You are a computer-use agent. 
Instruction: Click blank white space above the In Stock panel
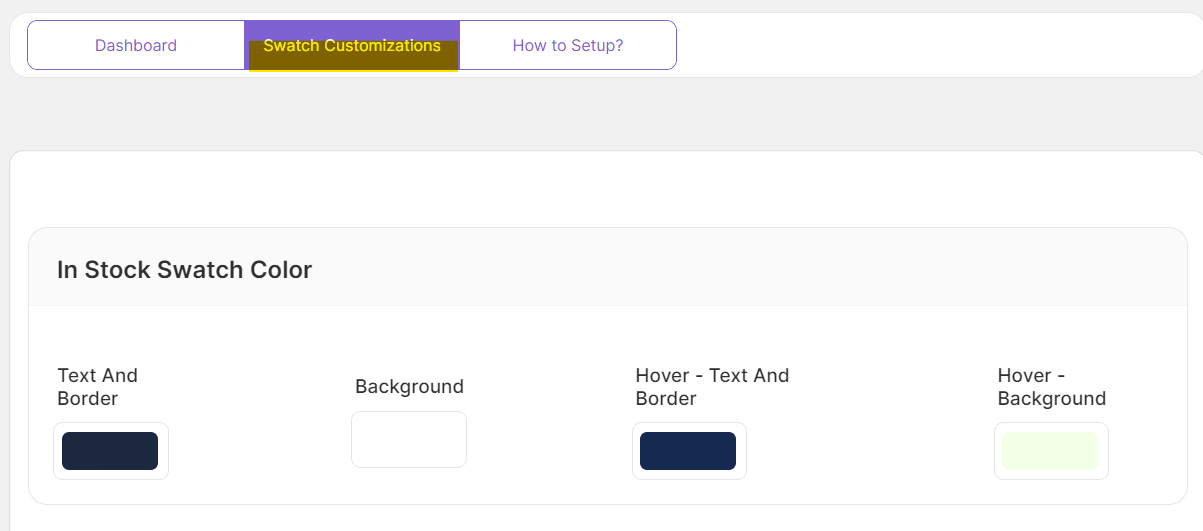point(600,190)
